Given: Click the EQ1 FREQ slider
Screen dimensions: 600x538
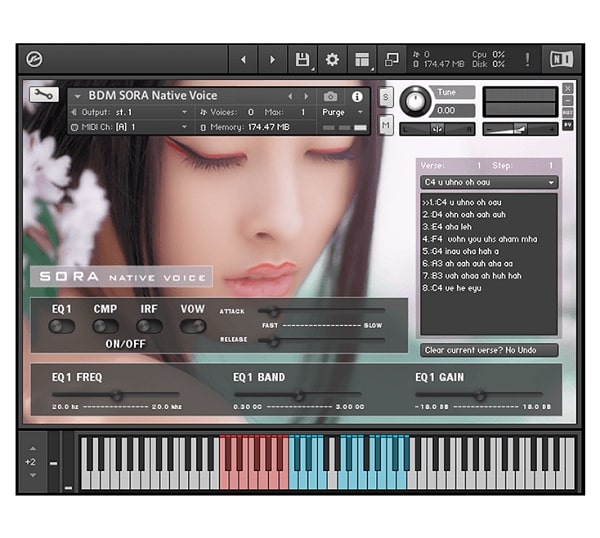Looking at the screenshot, I should 116,395.
